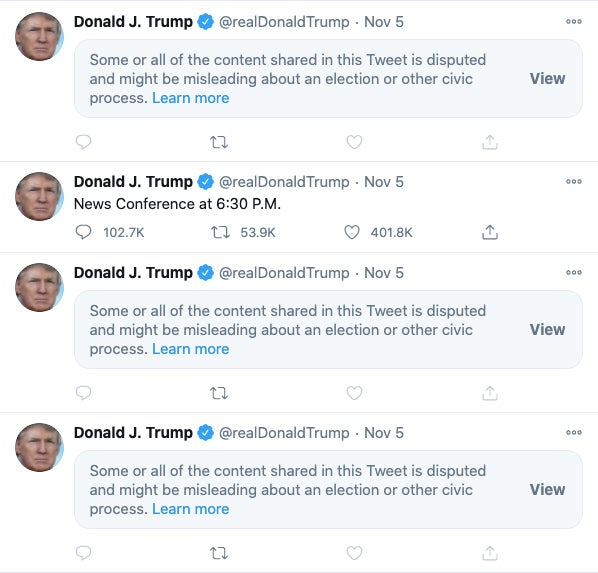The width and height of the screenshot is (598, 573).
Task: Click View on the last tweet's disputed notice
Action: click(x=547, y=489)
